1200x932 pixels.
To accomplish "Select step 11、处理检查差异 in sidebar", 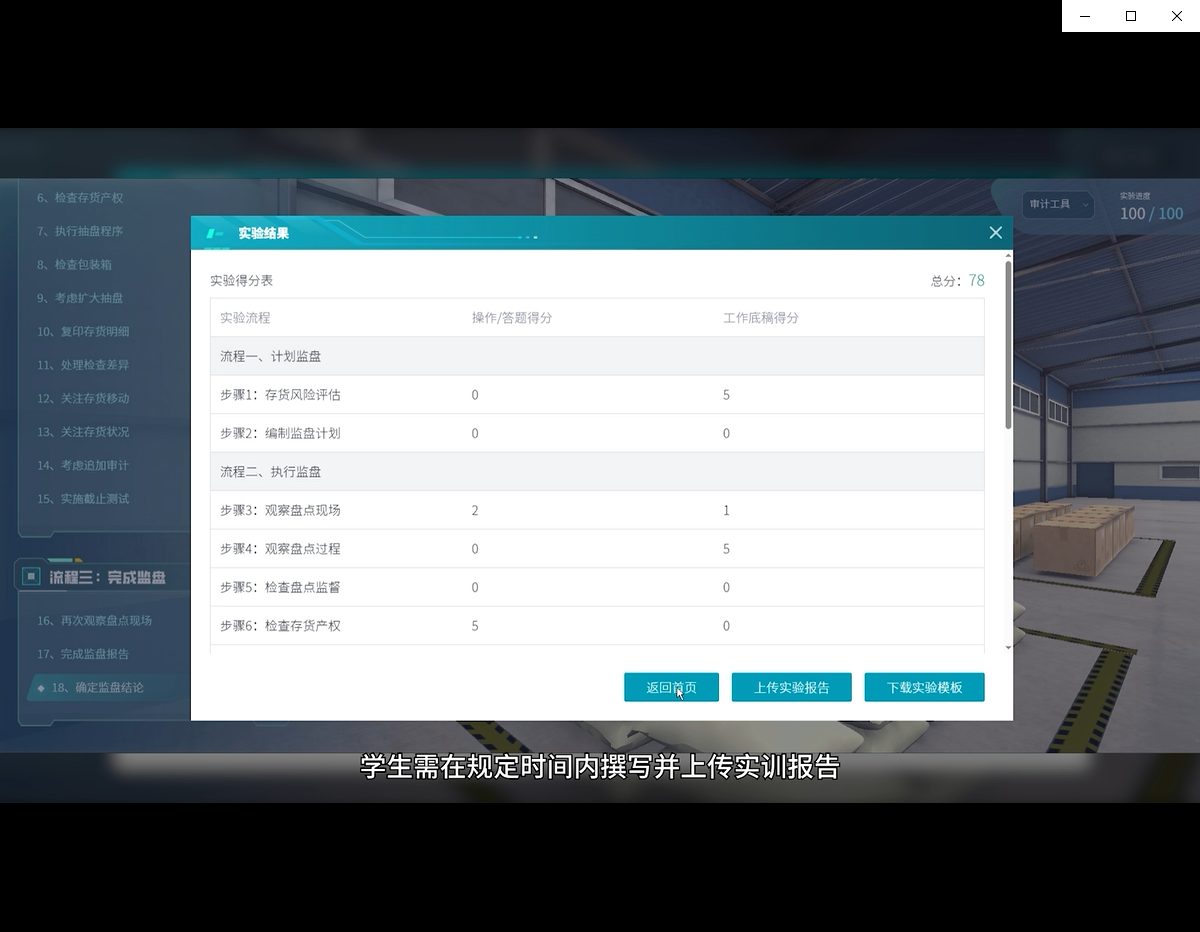I will 83,365.
